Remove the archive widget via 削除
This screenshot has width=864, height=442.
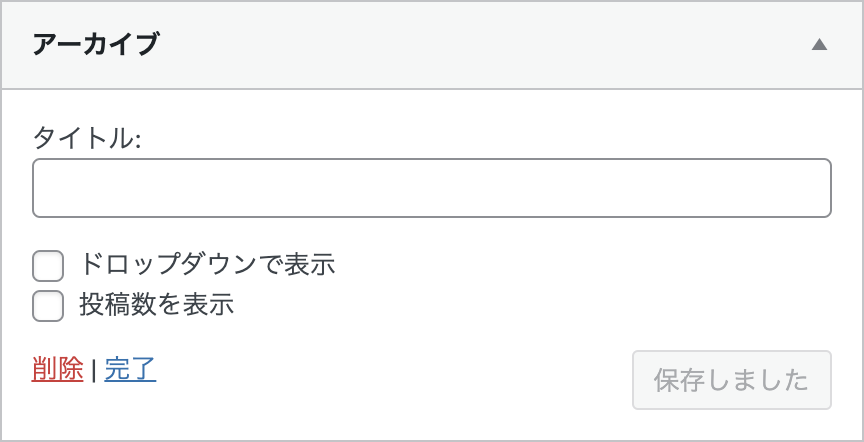pos(58,369)
